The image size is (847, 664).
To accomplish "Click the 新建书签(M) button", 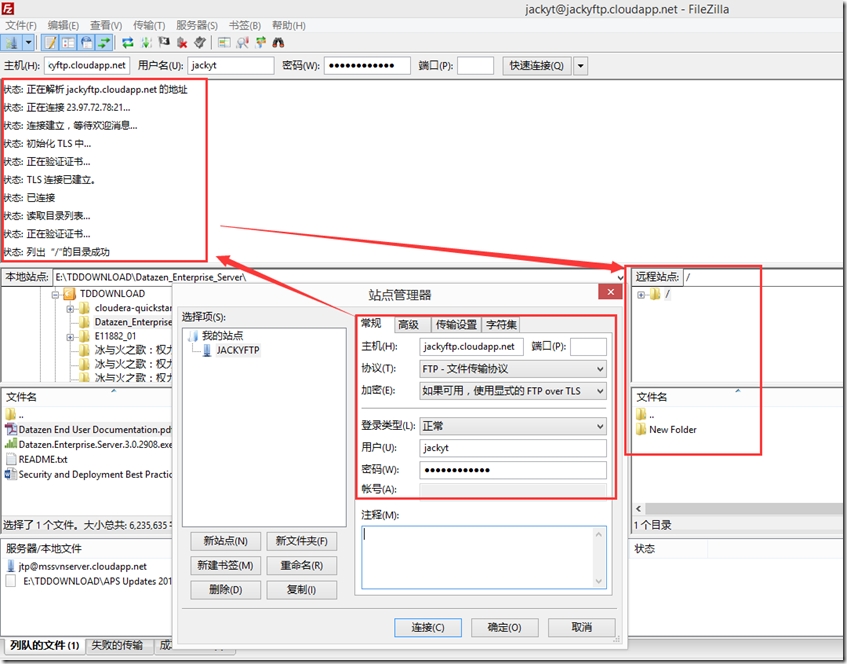I will [x=225, y=565].
